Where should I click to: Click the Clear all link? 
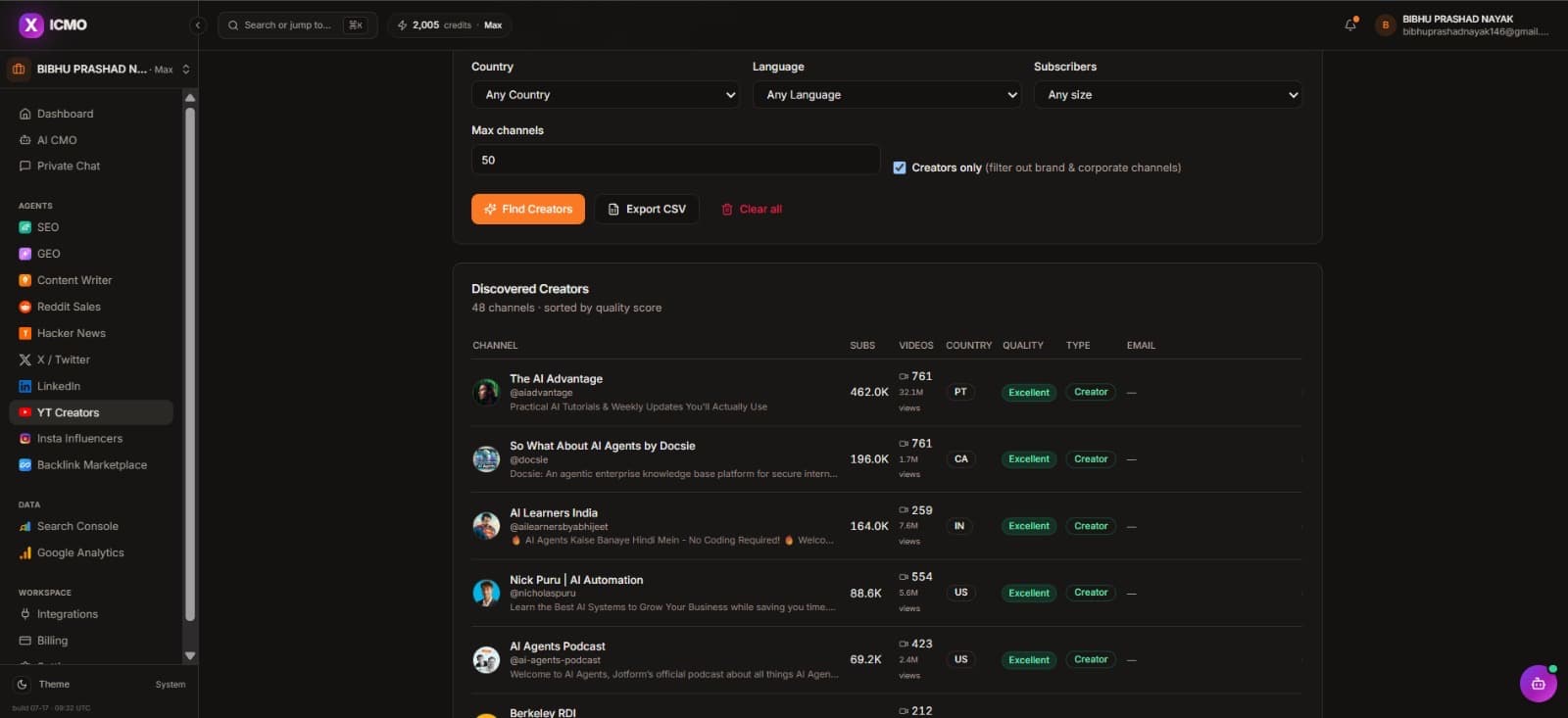[752, 209]
